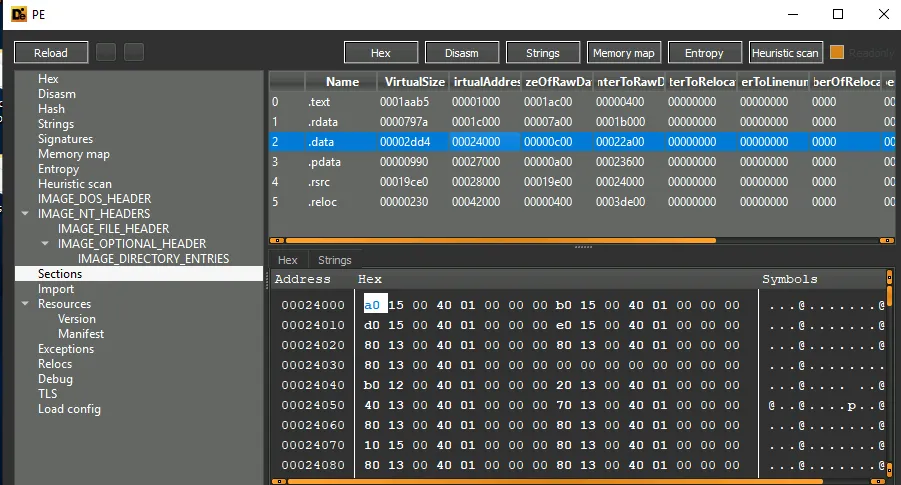Viewport: 901px width, 485px height.
Task: Select Sections in the left tree
Action: click(x=139, y=274)
